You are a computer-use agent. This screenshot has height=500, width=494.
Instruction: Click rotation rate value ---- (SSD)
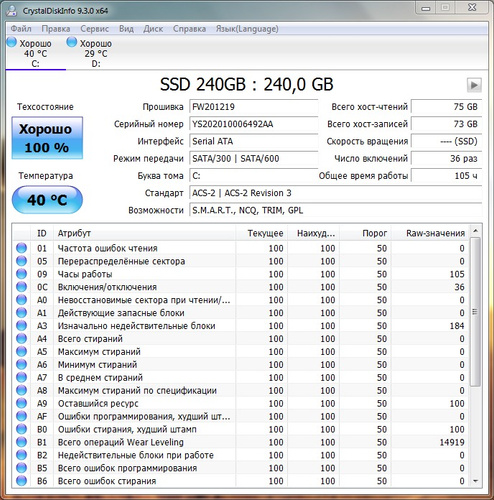(x=447, y=141)
